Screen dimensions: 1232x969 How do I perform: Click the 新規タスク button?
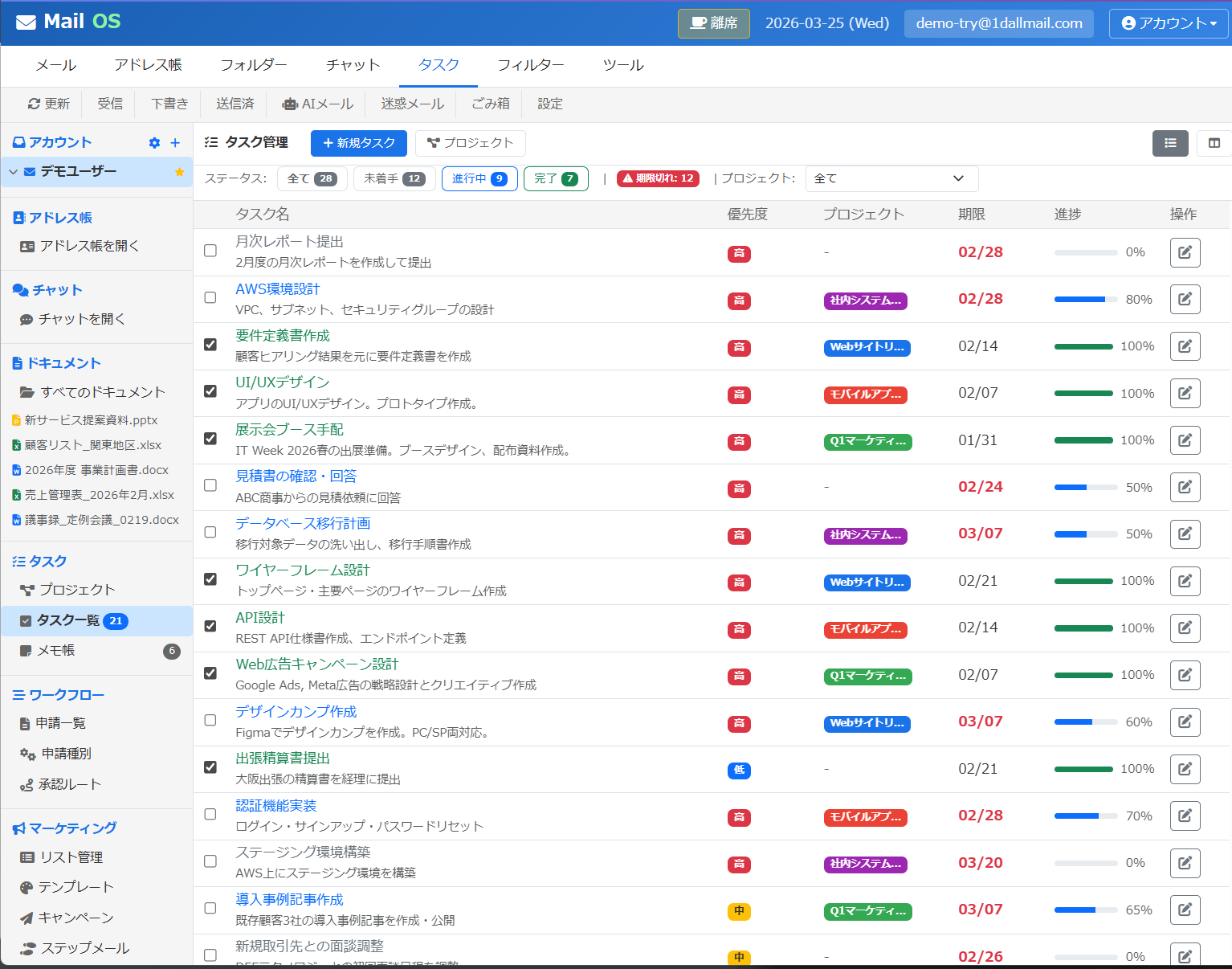358,143
